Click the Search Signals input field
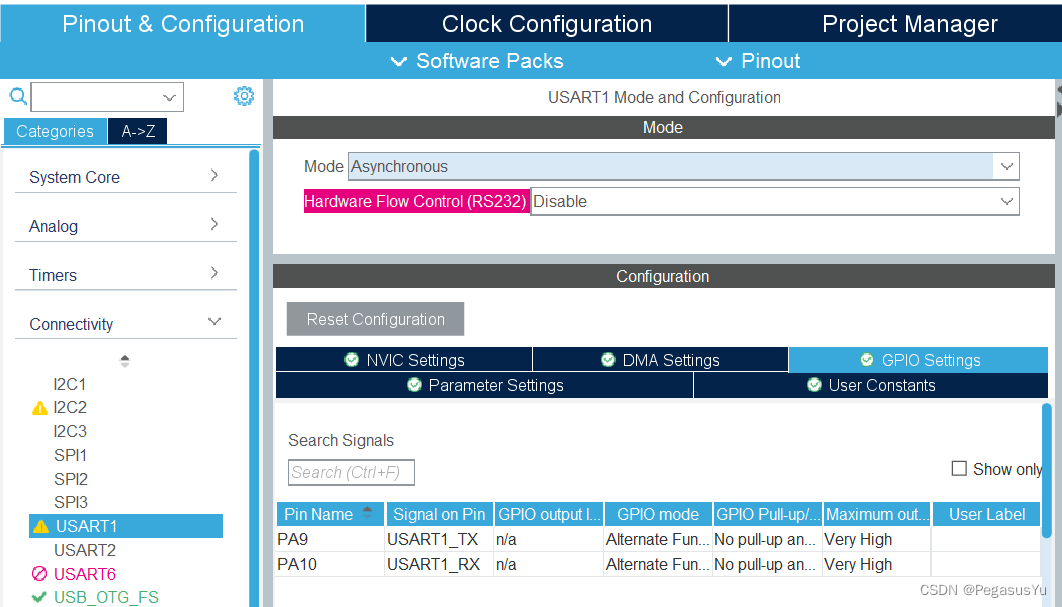The height and width of the screenshot is (607, 1062). point(351,472)
